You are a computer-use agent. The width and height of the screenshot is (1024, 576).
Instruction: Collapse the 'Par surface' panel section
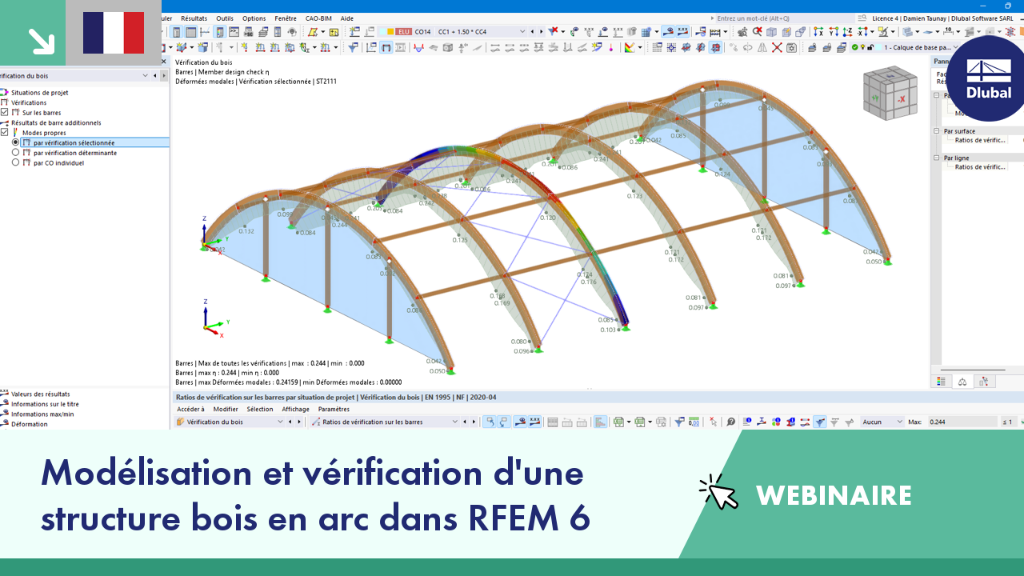tap(936, 131)
